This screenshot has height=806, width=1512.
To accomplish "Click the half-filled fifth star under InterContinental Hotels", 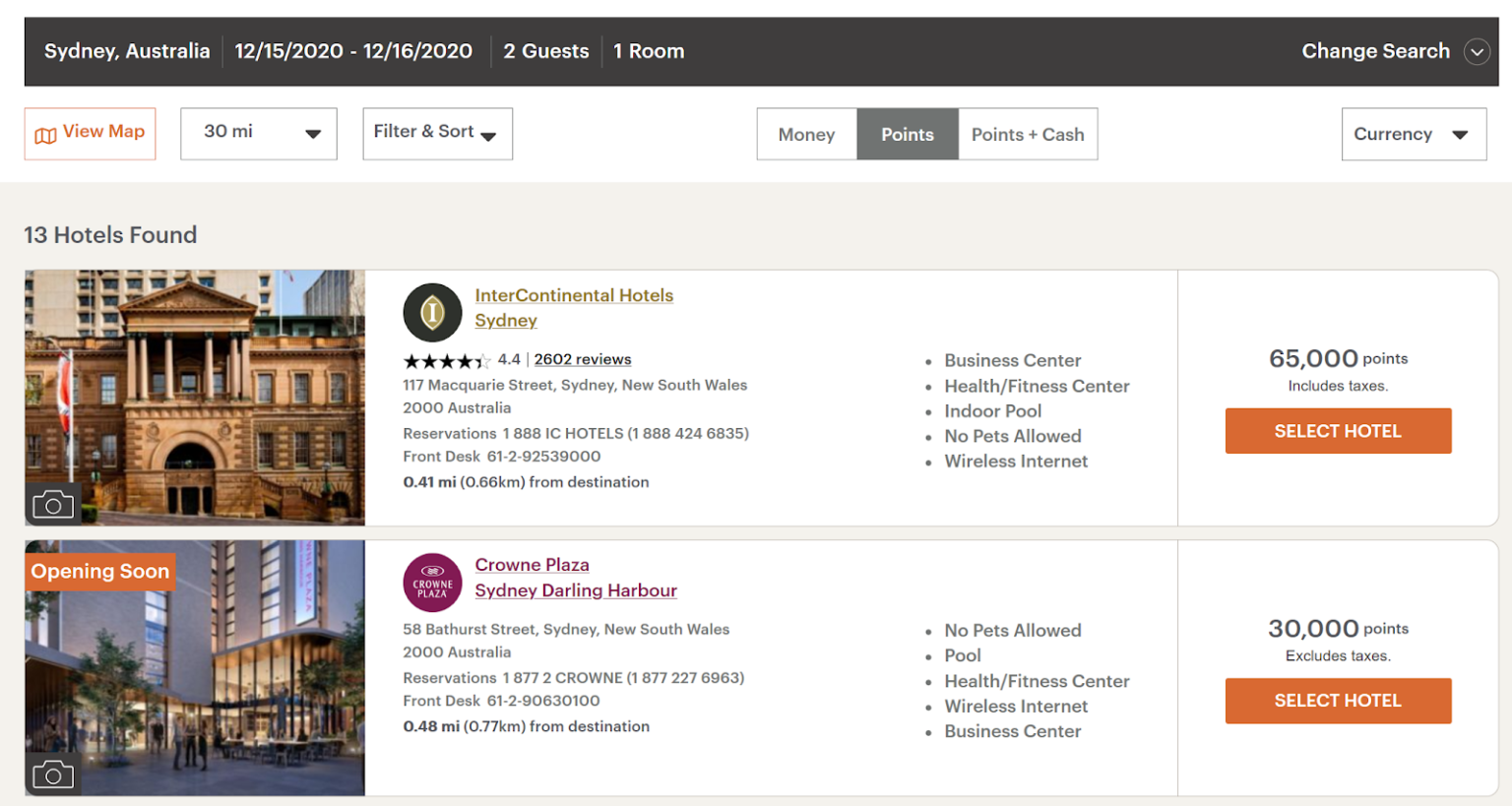I will pos(482,359).
